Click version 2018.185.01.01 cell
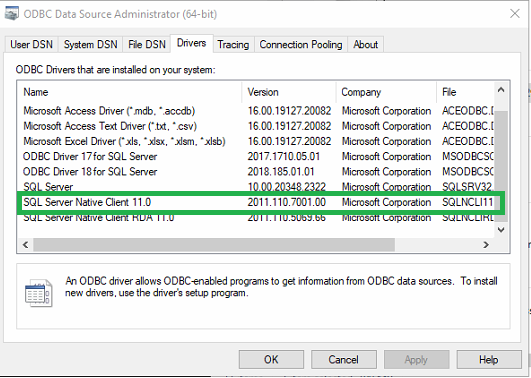The width and height of the screenshot is (531, 378). [x=281, y=172]
